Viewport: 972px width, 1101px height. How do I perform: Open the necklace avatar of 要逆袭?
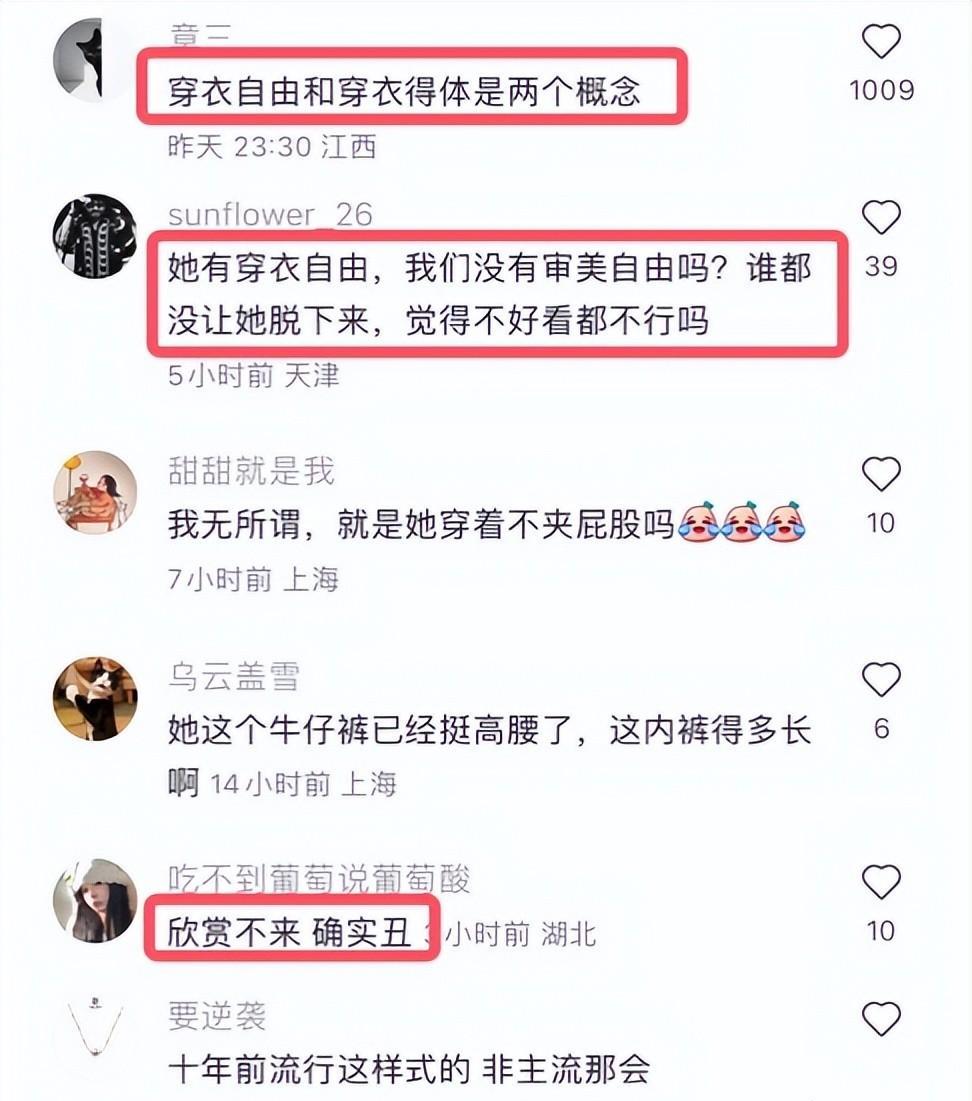pyautogui.click(x=95, y=1029)
